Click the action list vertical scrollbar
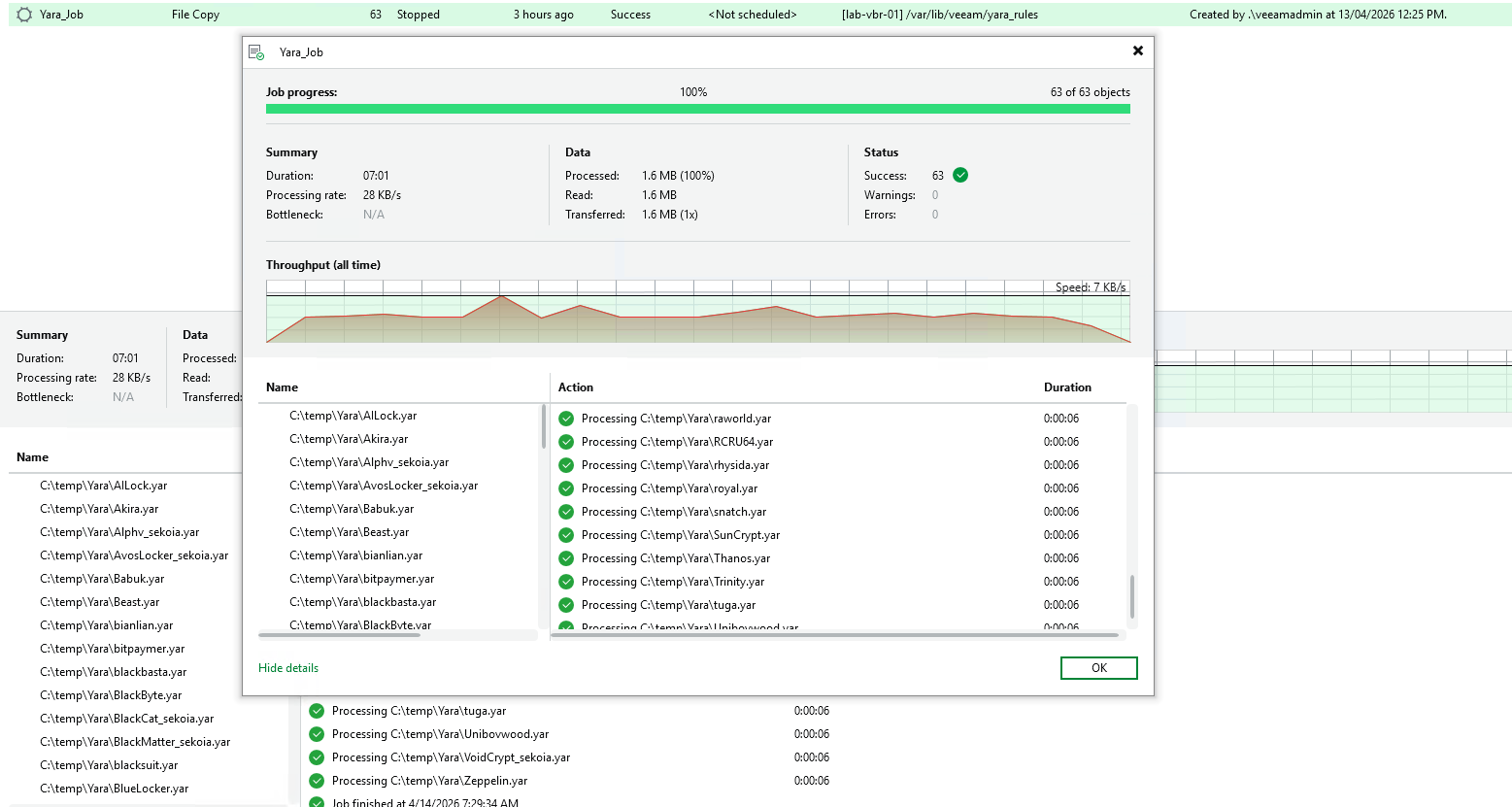Image resolution: width=1512 pixels, height=807 pixels. [x=1131, y=595]
